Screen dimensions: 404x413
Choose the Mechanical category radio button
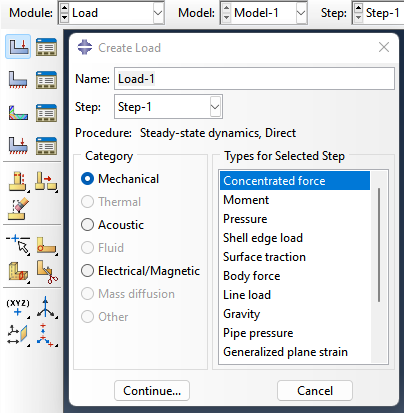click(x=87, y=179)
